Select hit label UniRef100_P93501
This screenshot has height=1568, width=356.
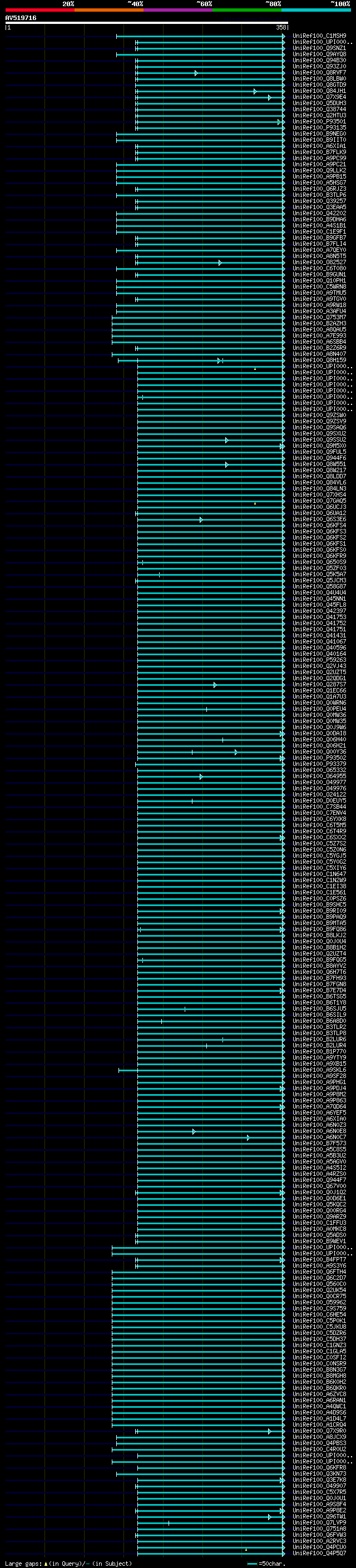[x=319, y=121]
